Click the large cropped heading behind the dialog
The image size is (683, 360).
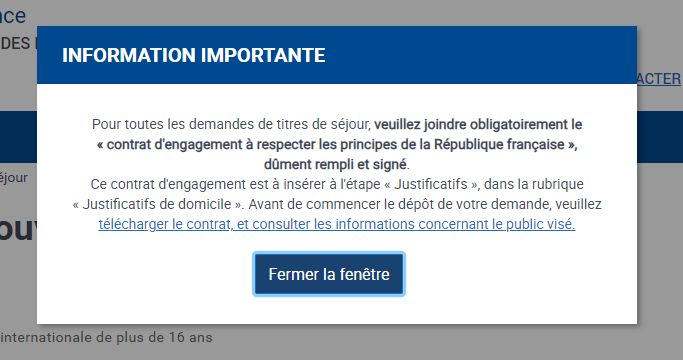point(17,228)
